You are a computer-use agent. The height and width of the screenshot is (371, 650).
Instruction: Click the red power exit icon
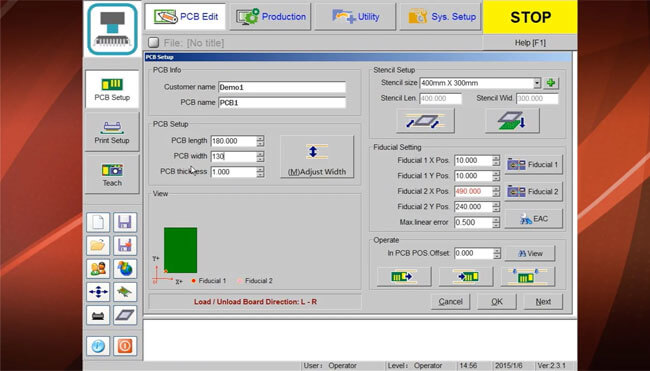pyautogui.click(x=125, y=346)
